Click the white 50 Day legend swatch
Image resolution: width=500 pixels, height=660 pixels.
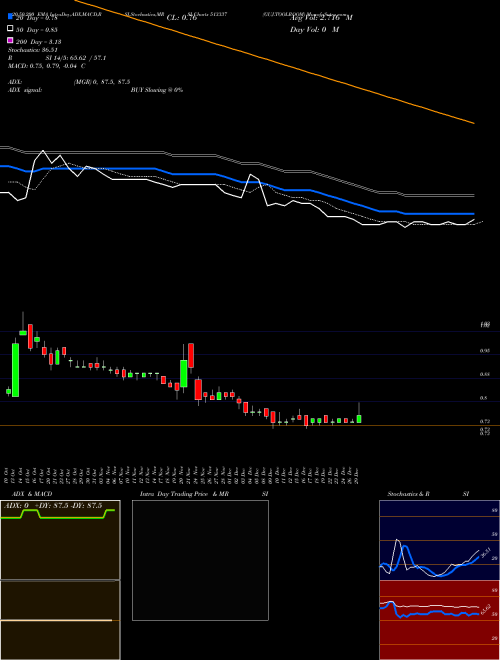tap(10, 29)
